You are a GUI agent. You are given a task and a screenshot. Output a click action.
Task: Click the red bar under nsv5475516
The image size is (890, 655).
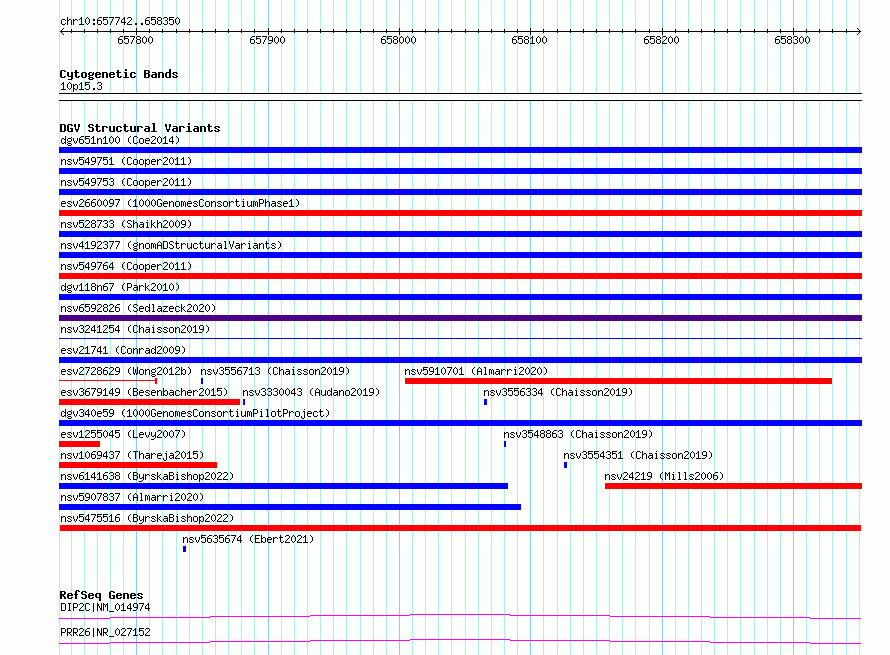coord(460,528)
